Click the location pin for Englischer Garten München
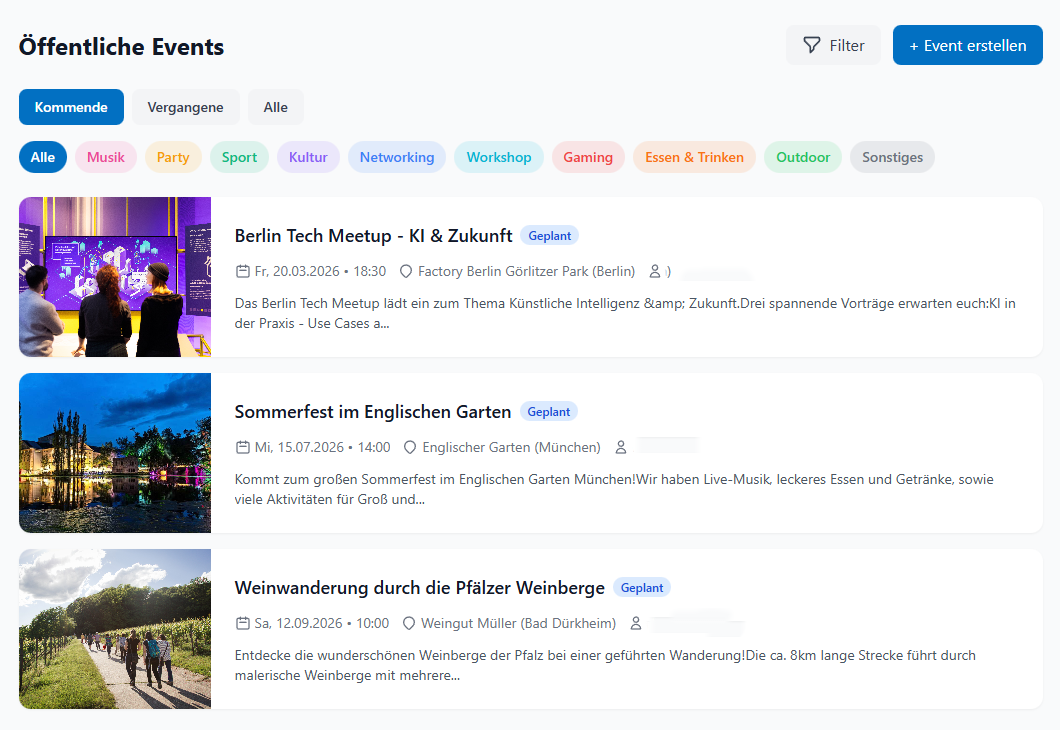This screenshot has width=1060, height=730. 409,447
